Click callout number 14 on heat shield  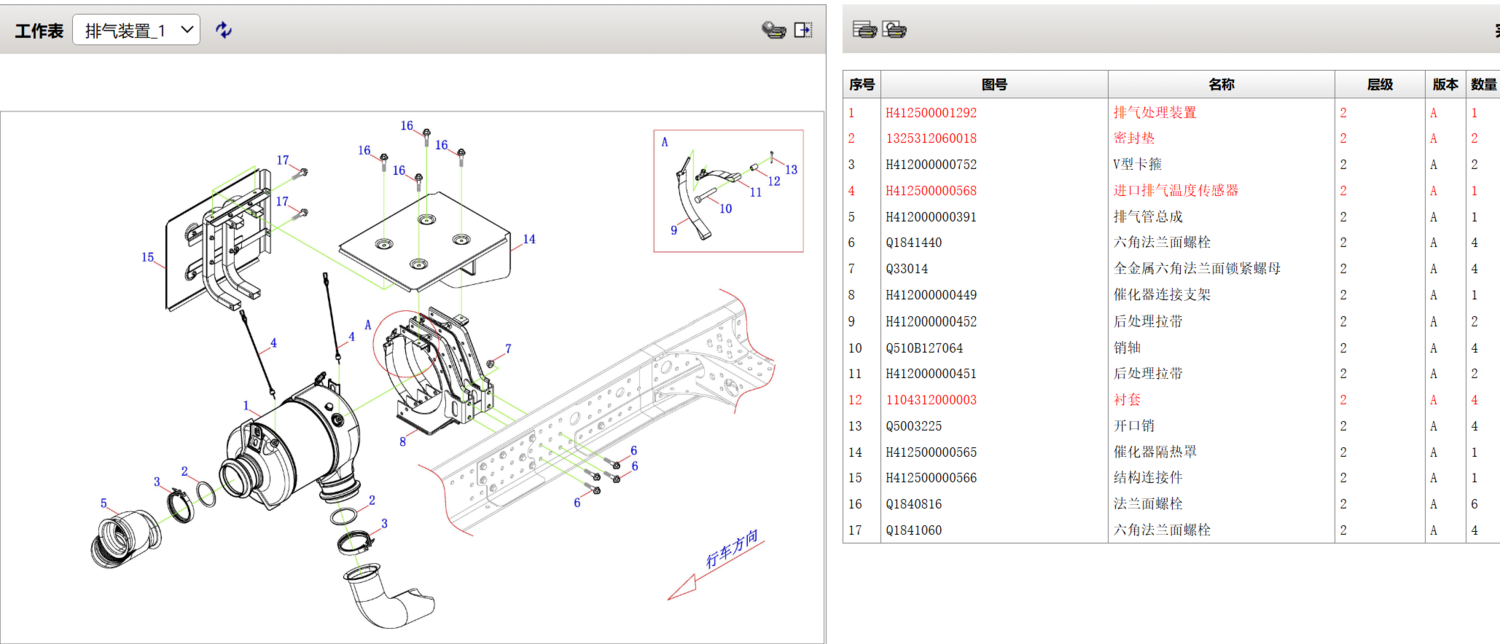point(529,239)
